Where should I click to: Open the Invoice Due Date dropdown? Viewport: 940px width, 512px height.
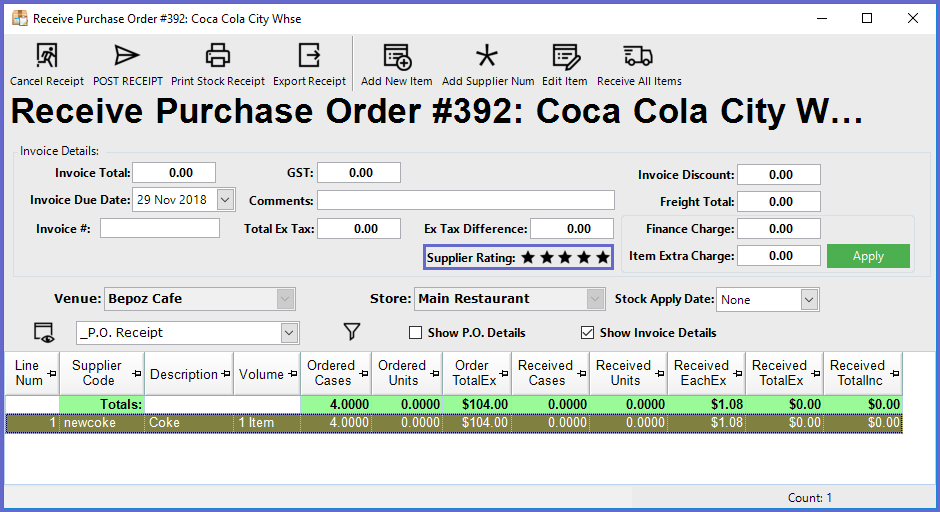[x=224, y=200]
